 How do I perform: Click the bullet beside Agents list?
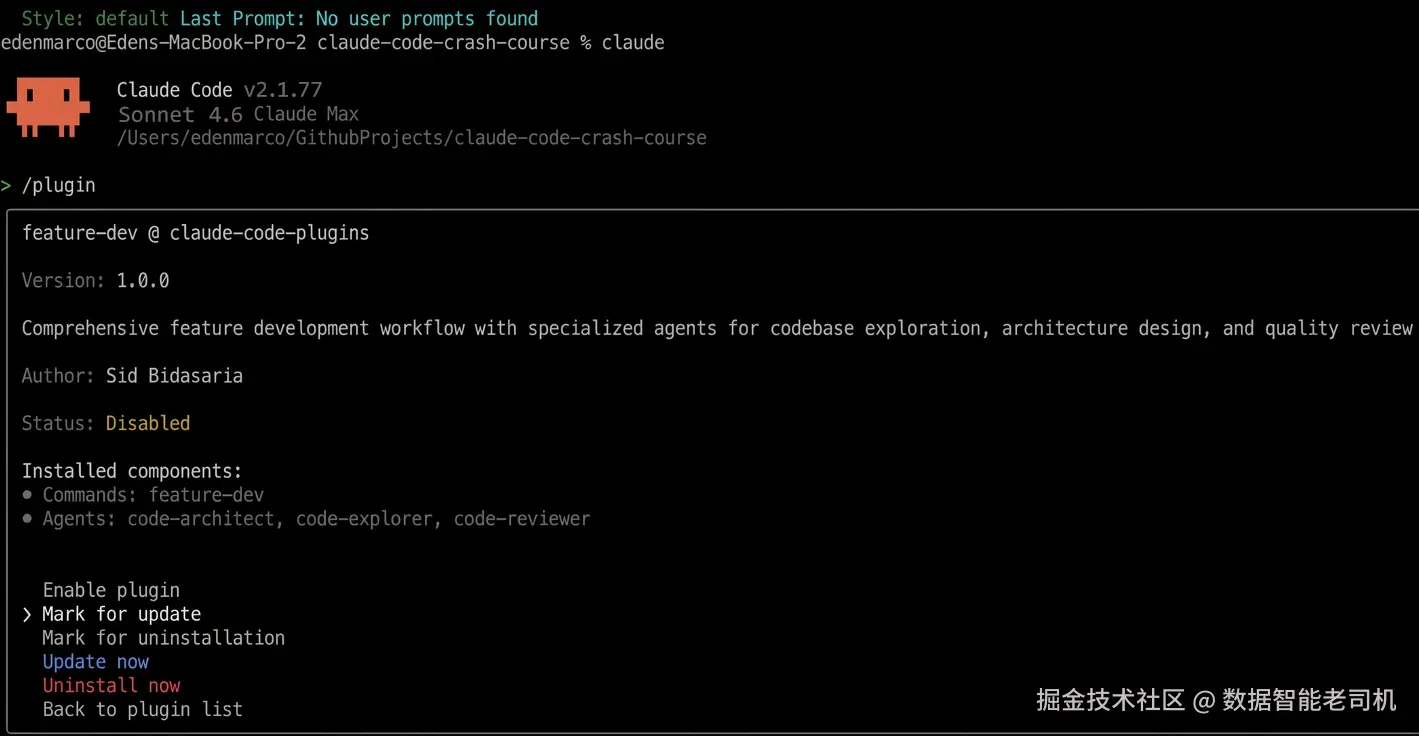click(x=27, y=519)
